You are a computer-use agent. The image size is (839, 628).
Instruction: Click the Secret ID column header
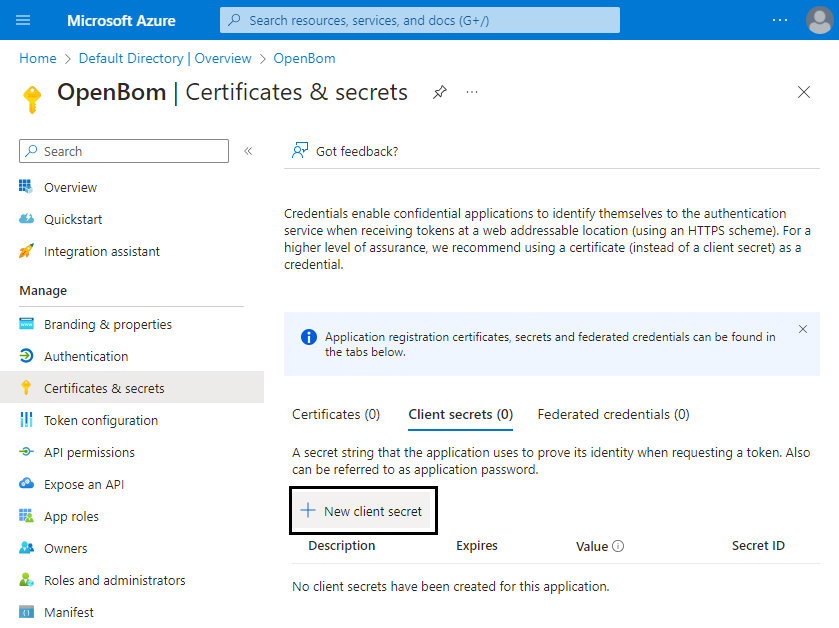tap(758, 546)
